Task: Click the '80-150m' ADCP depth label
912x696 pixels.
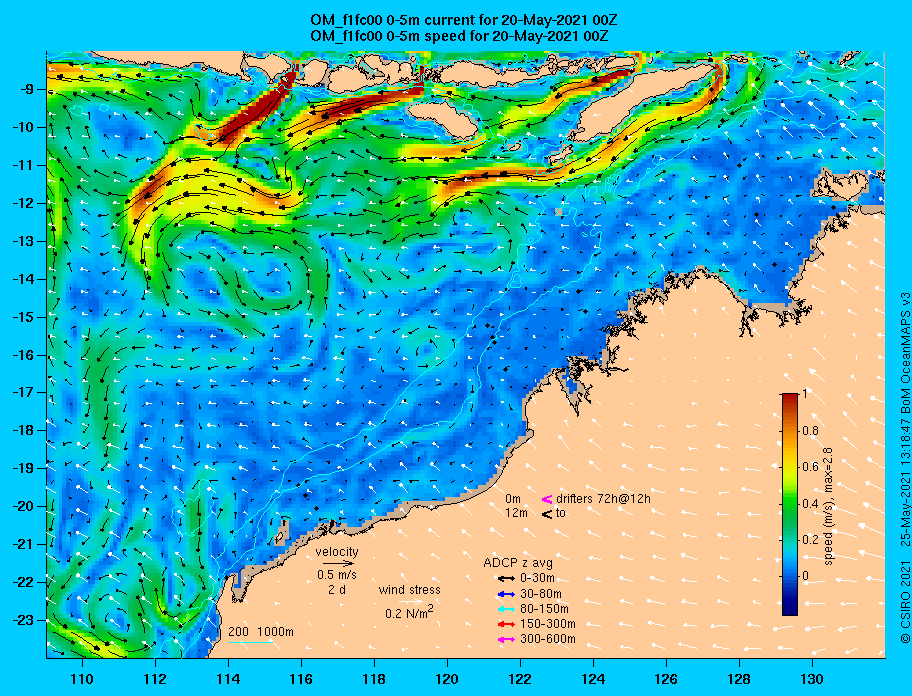Action: pos(544,609)
